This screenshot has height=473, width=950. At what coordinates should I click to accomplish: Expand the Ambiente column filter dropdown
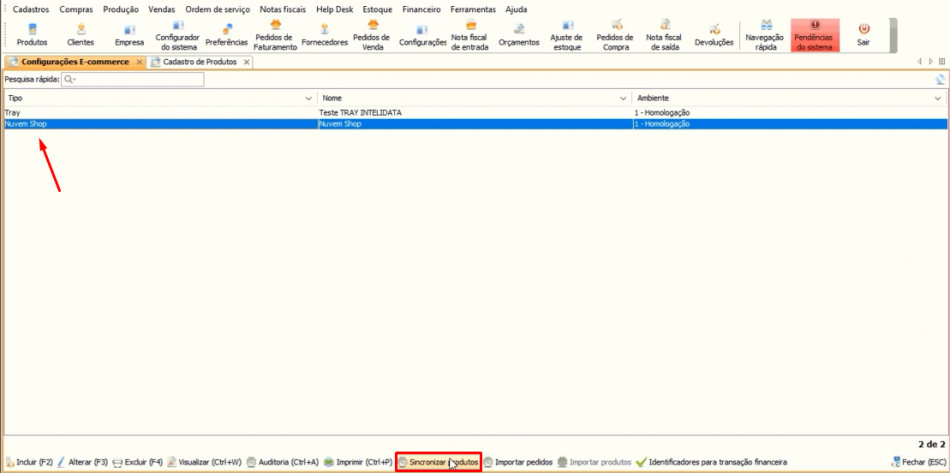click(x=938, y=98)
